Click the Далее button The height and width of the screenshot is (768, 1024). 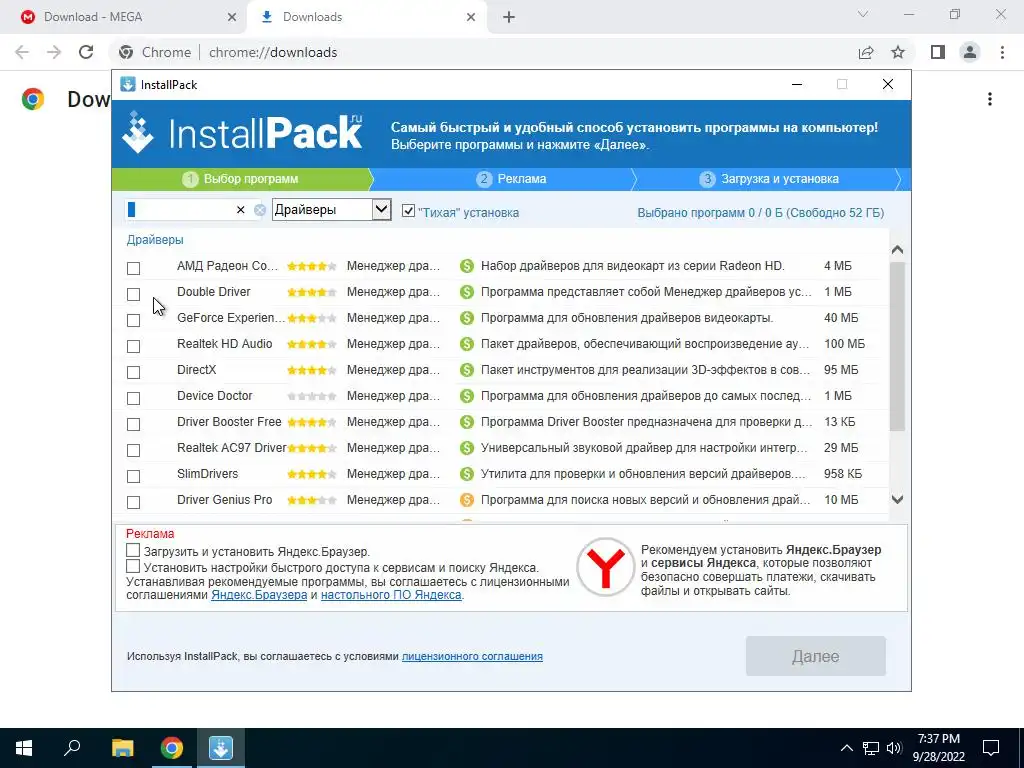click(816, 656)
